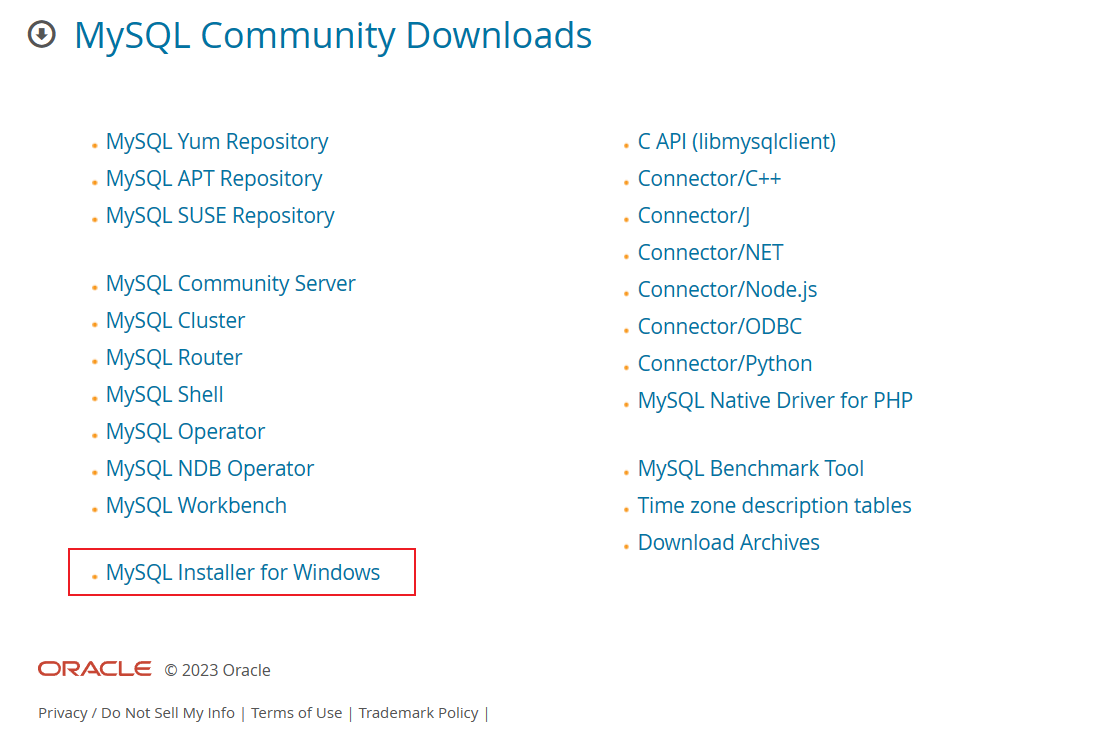Open Connector/J download link
1099x744 pixels.
pos(694,216)
